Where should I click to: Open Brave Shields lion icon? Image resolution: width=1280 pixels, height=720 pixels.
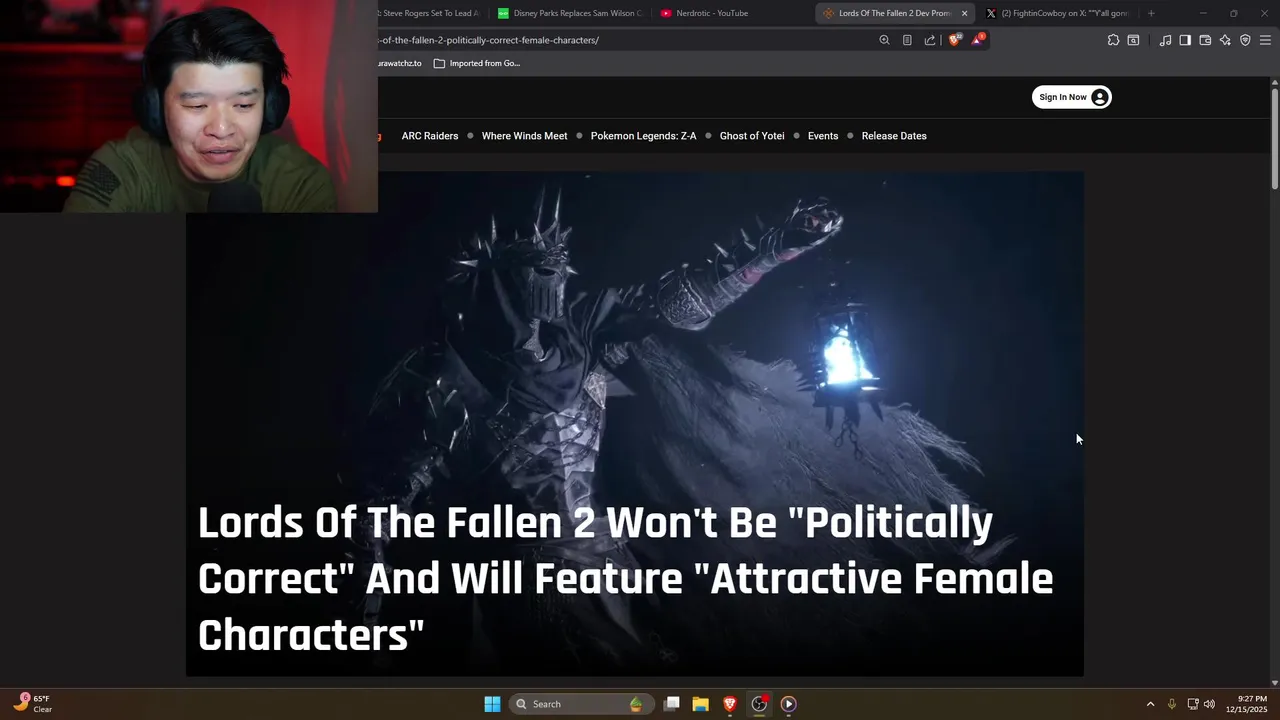click(954, 40)
